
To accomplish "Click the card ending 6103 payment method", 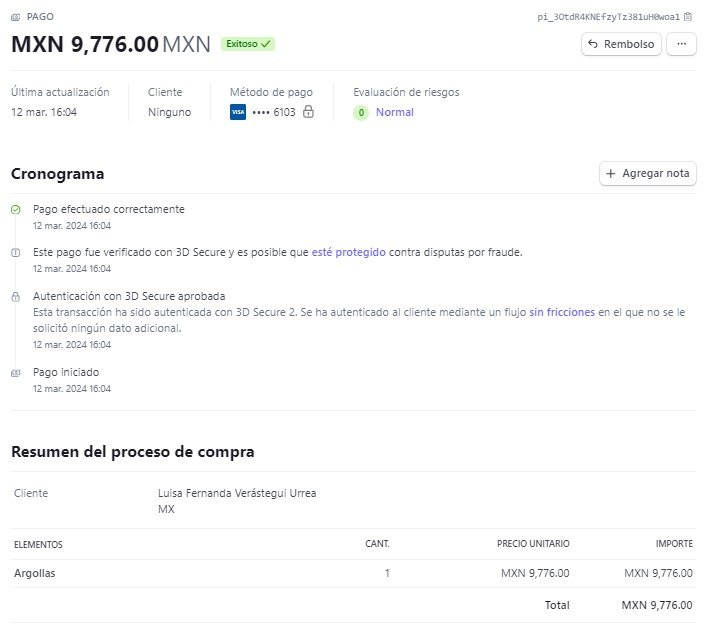I will click(x=274, y=112).
